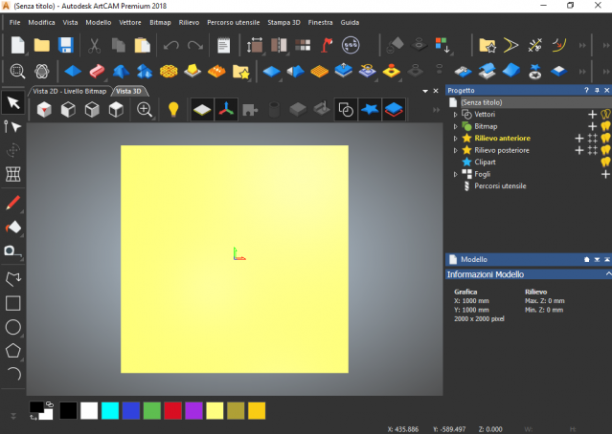The width and height of the screenshot is (612, 434).
Task: Pick the cyan color swatch
Action: (x=110, y=411)
